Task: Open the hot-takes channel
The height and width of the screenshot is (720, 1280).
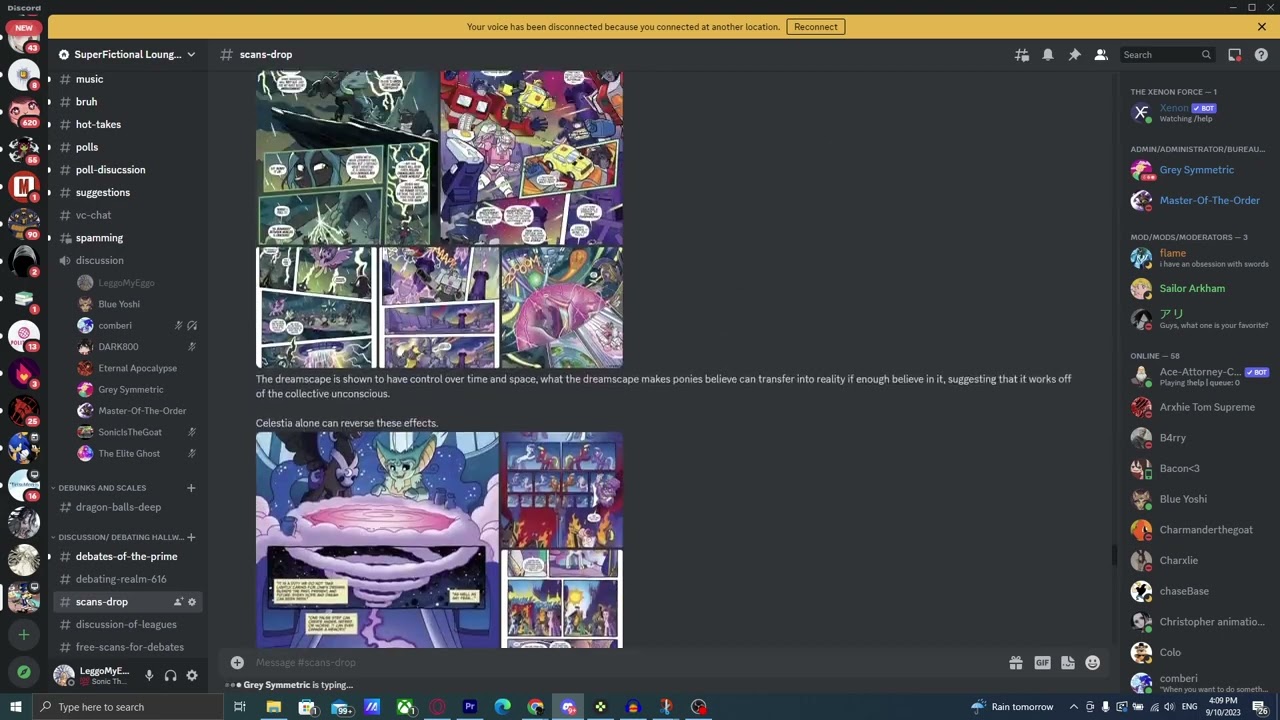Action: coord(127,125)
